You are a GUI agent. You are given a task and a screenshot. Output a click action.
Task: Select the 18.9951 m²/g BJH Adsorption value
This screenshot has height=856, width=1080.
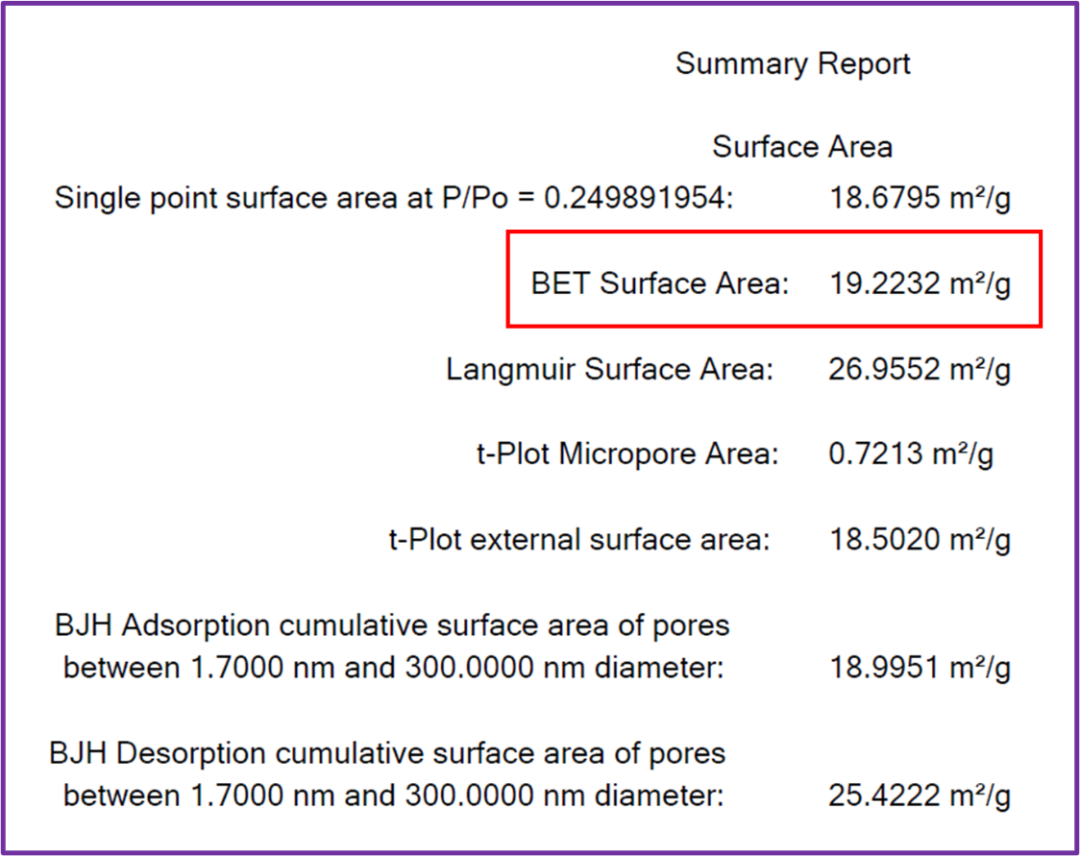click(919, 667)
